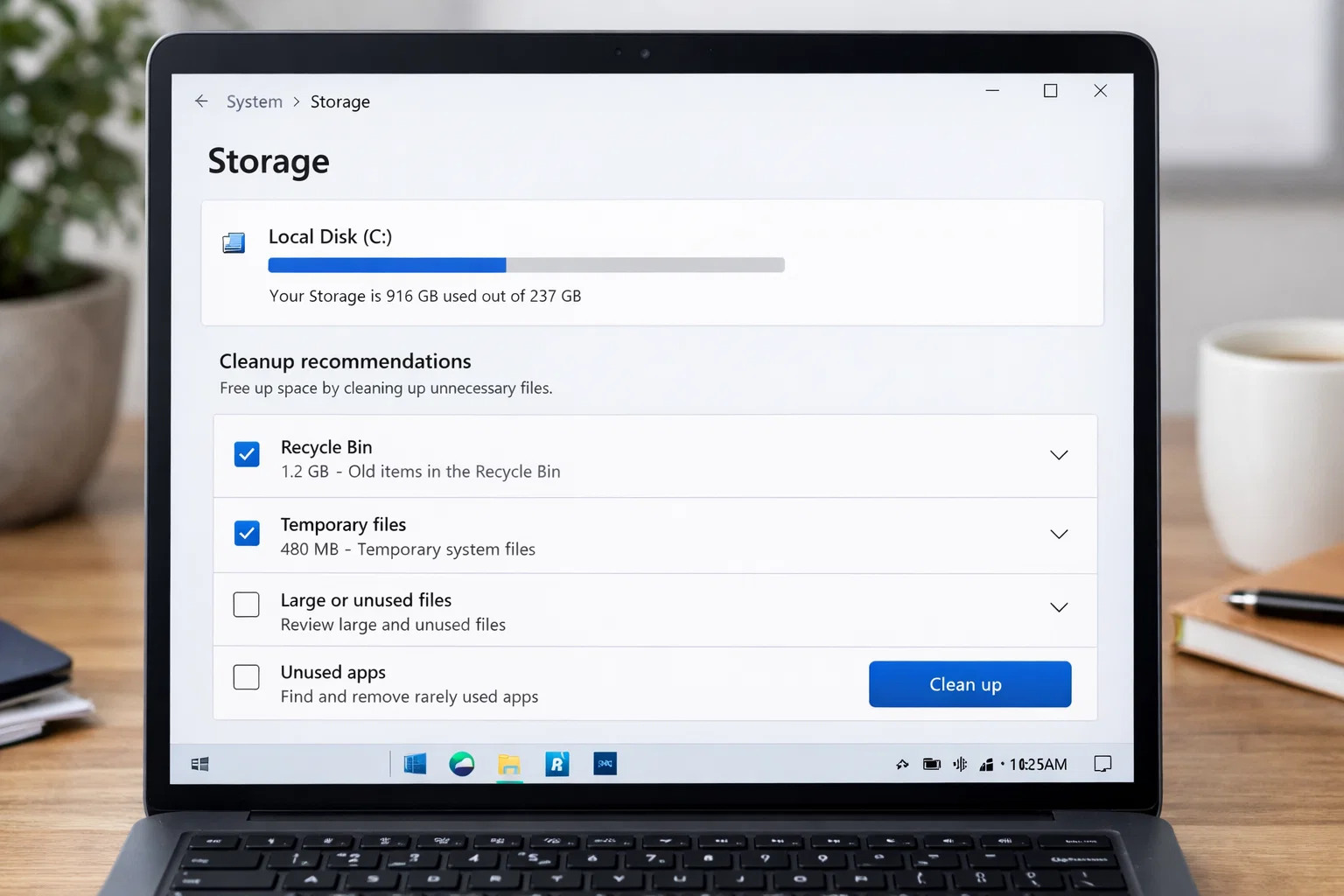Viewport: 1344px width, 896px height.
Task: Click the Local Disk usage bar
Action: [526, 265]
